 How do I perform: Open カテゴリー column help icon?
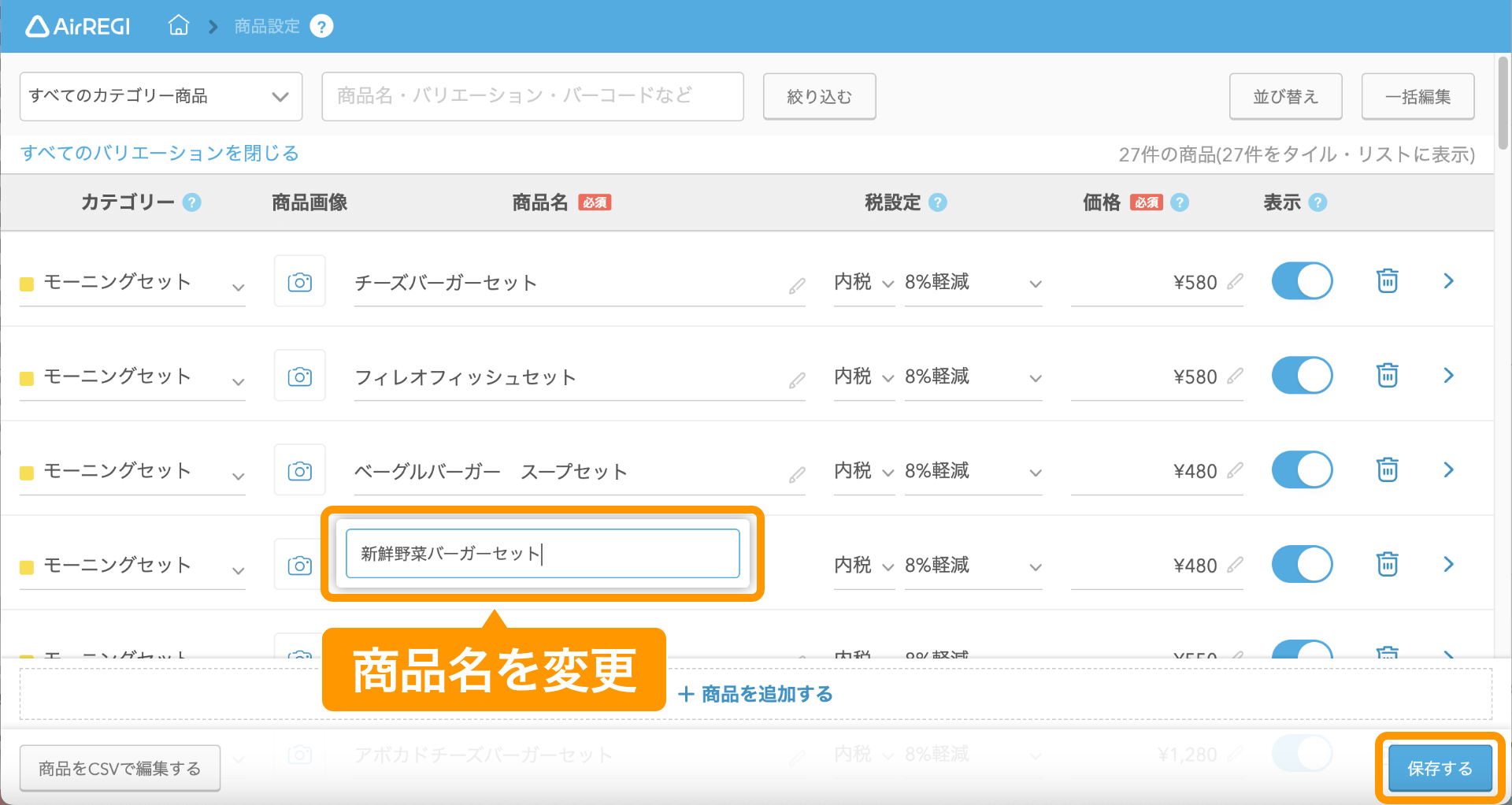(192, 202)
